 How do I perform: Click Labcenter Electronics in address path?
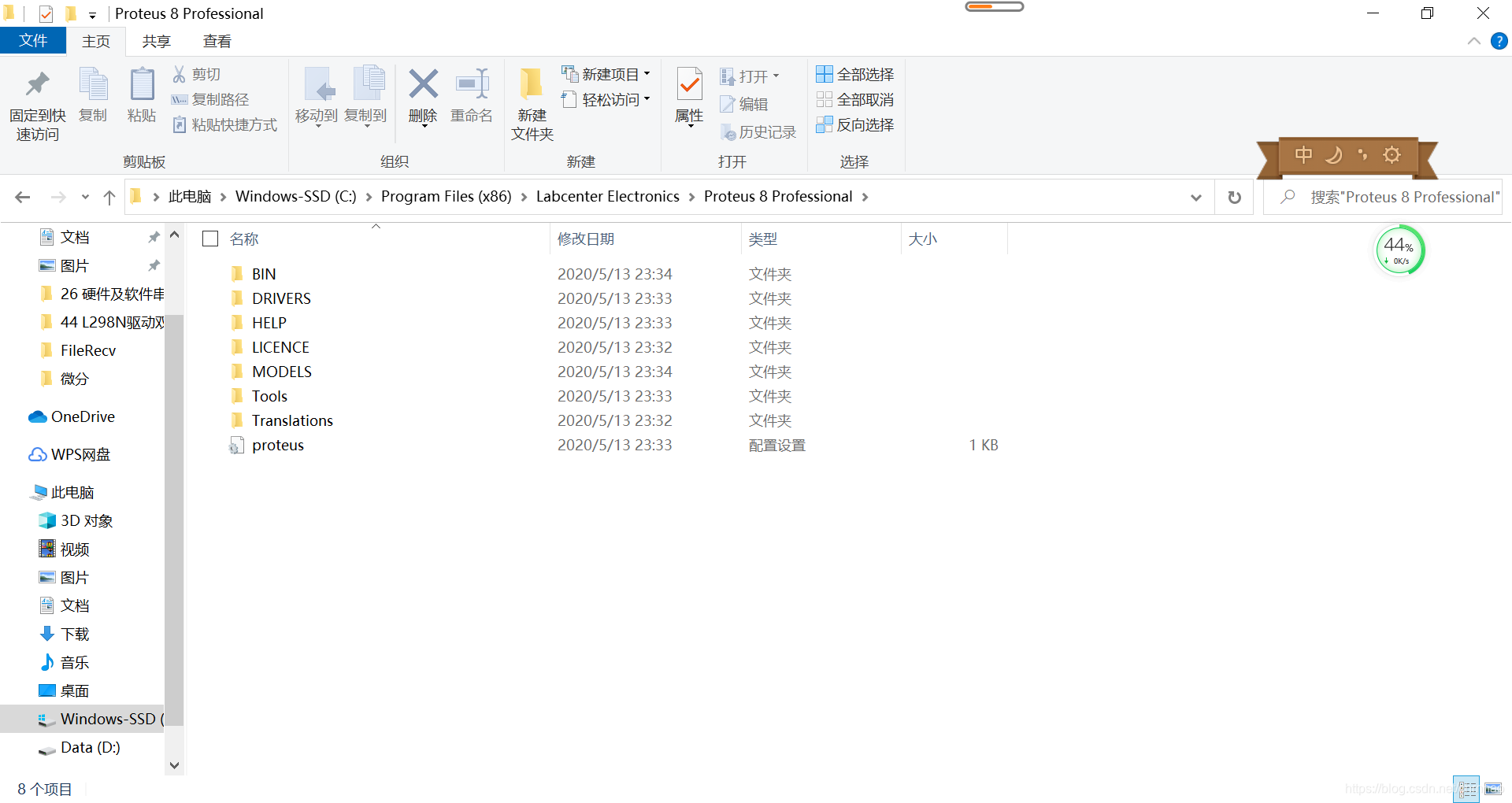point(607,197)
